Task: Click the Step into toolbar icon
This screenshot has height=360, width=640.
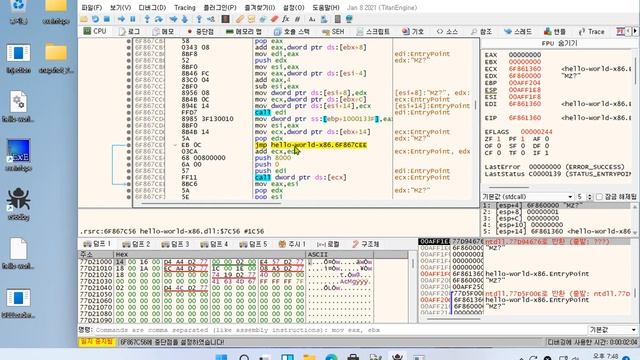Action: (147, 19)
